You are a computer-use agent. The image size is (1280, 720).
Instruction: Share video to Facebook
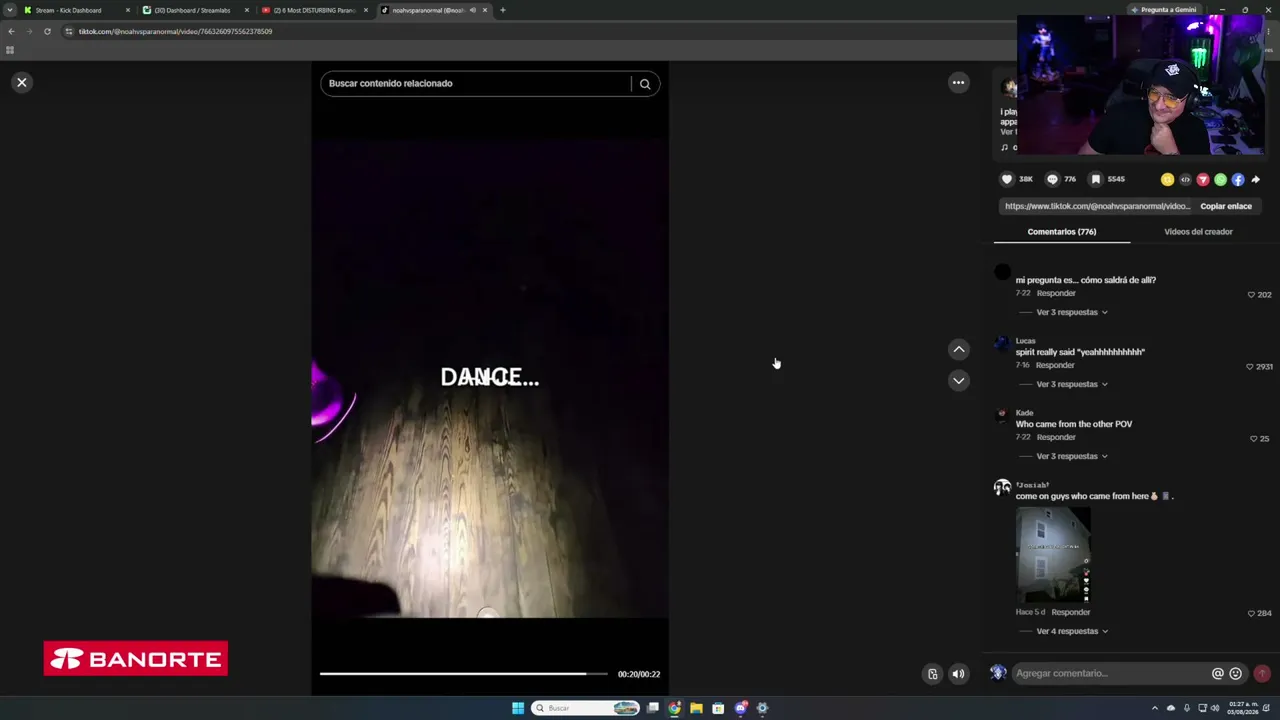pos(1238,180)
